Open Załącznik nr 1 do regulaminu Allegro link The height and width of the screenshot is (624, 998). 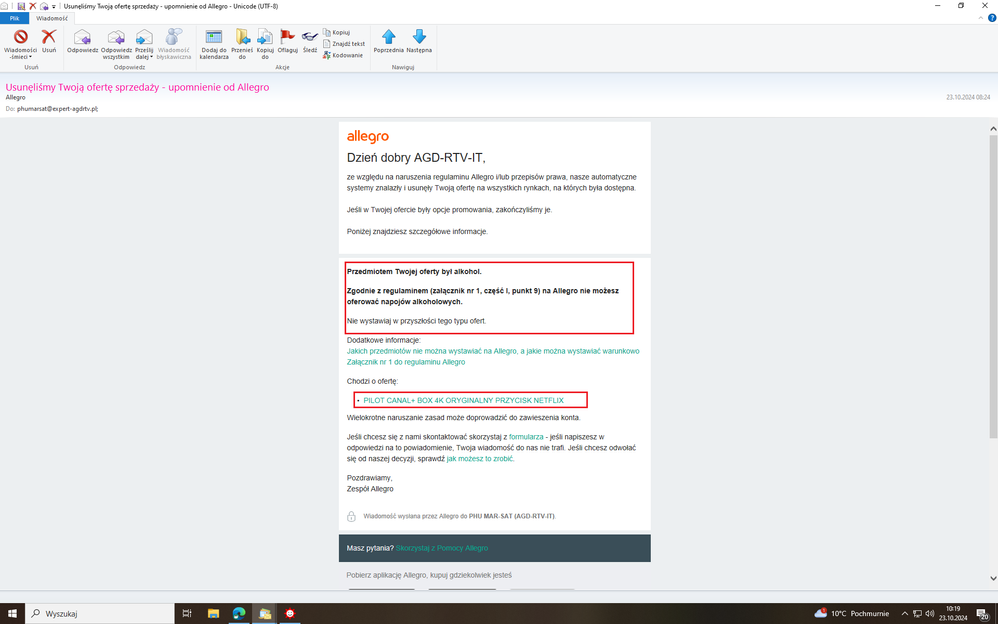click(405, 362)
